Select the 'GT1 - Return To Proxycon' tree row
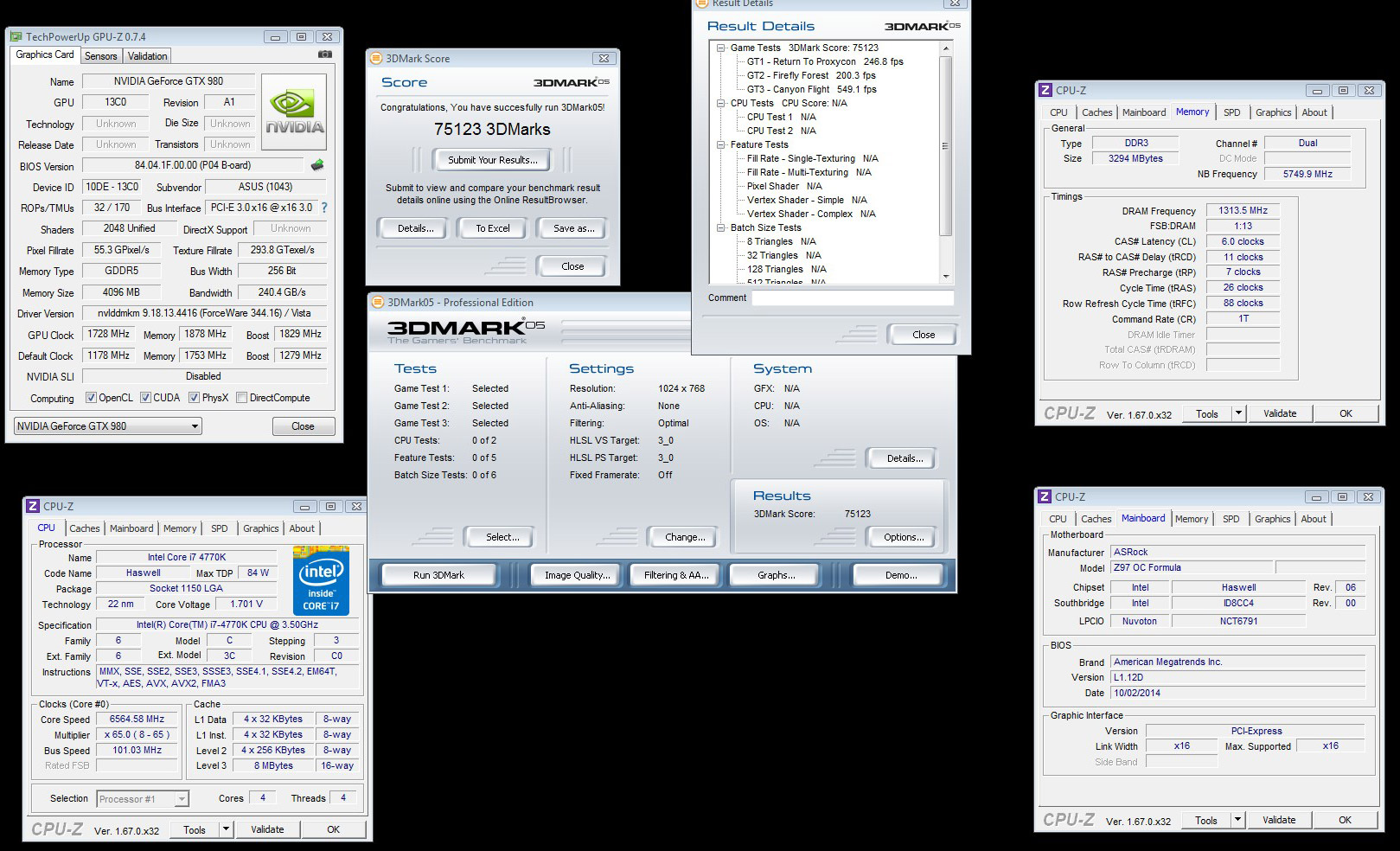Screen dimensions: 1400x851 pos(825,62)
